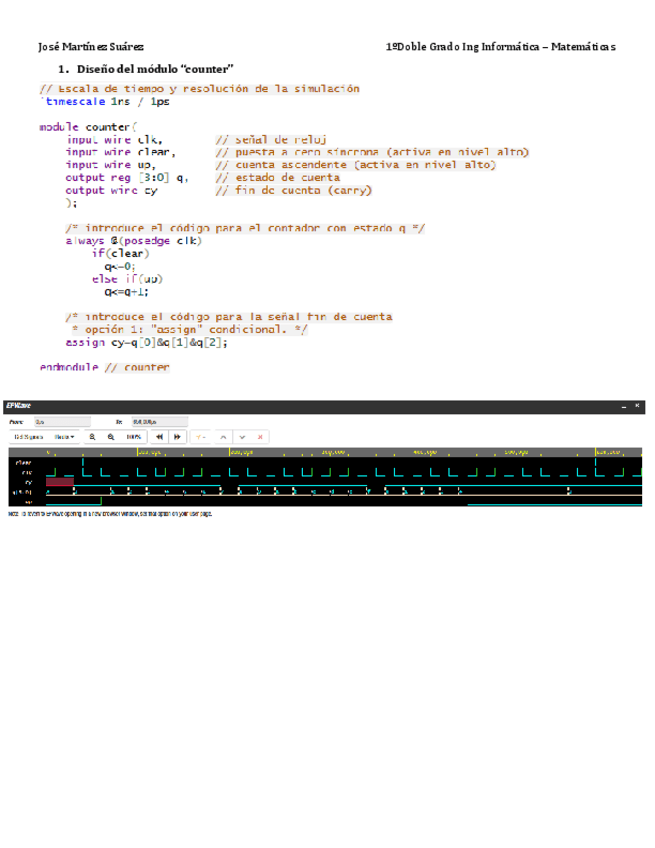Screen dimensions: 655x848
Task: Move selected signal up with arrow icon
Action: pos(224,437)
